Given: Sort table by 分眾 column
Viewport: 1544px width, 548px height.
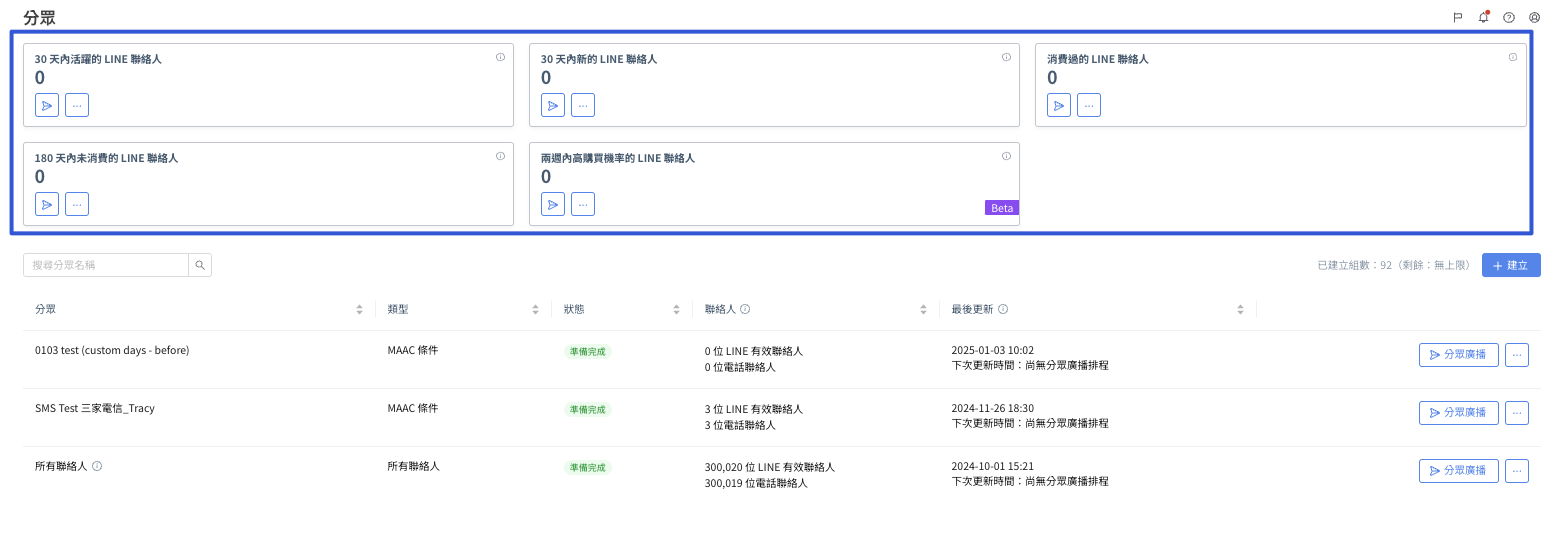Looking at the screenshot, I should [359, 310].
